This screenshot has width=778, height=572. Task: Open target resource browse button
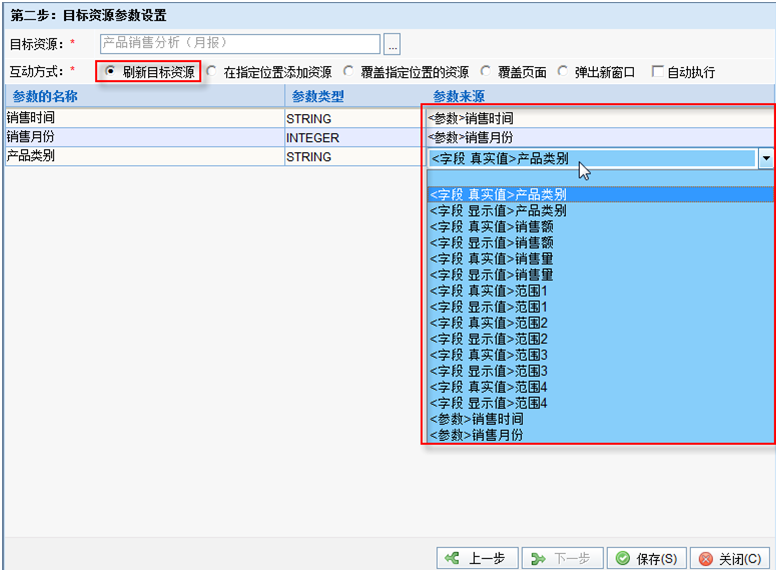[392, 44]
